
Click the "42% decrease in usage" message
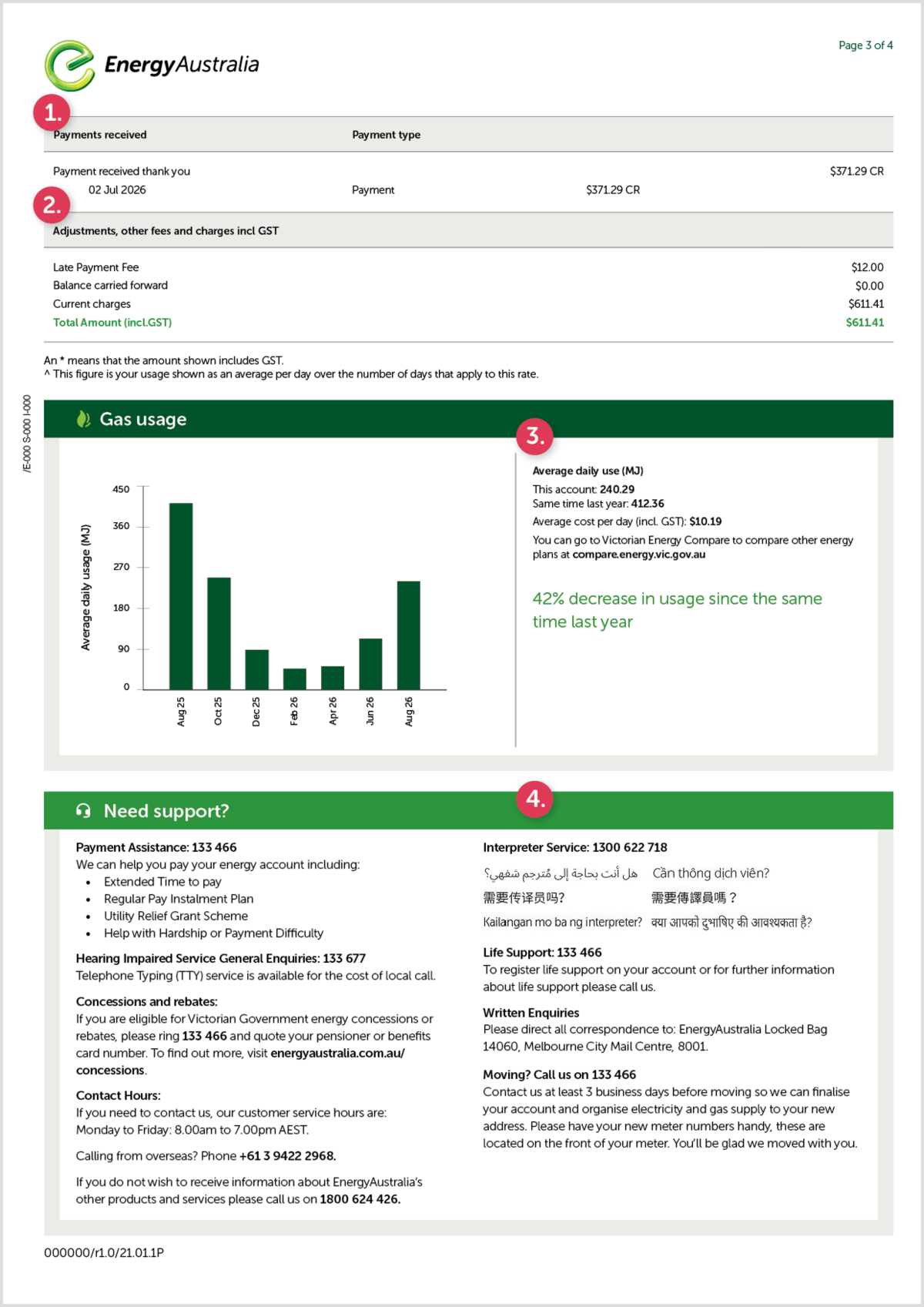pos(678,610)
